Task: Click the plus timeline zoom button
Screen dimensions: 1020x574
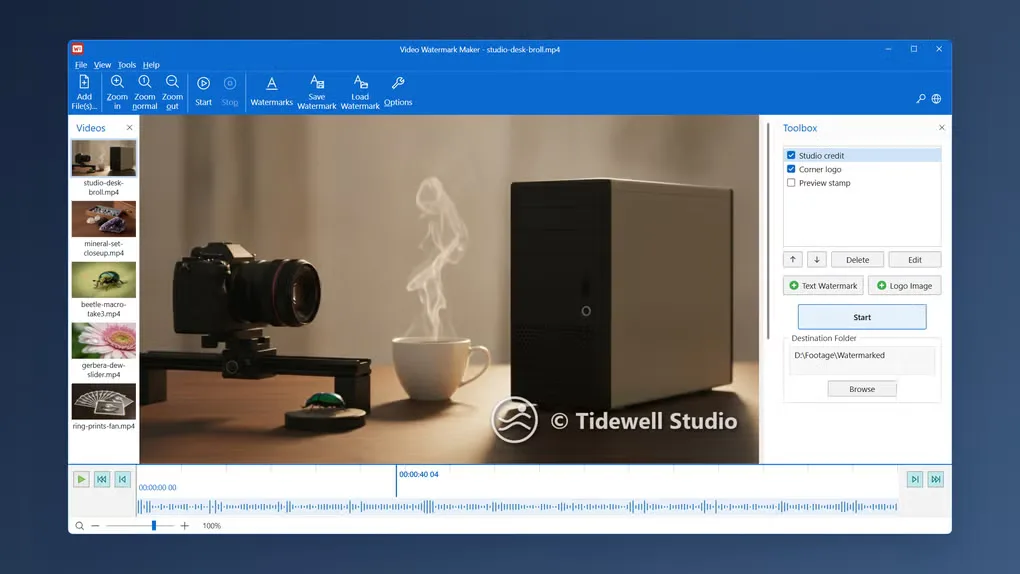Action: [185, 526]
